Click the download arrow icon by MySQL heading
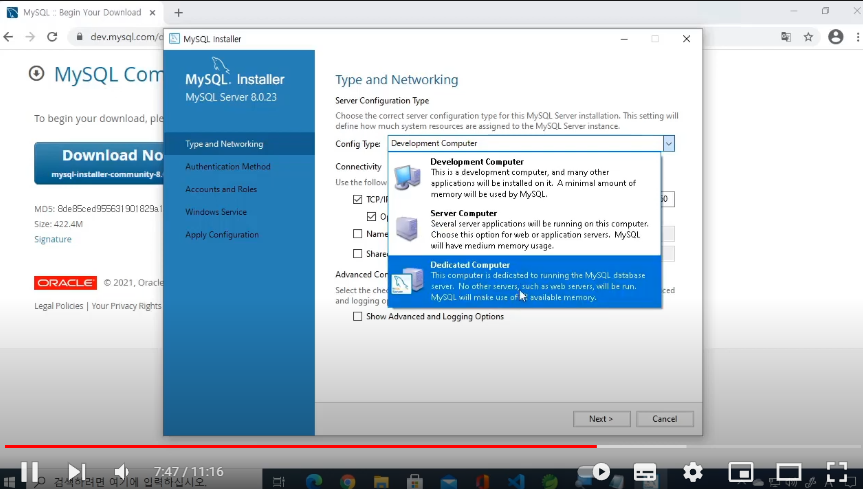This screenshot has height=489, width=863. tap(36, 73)
